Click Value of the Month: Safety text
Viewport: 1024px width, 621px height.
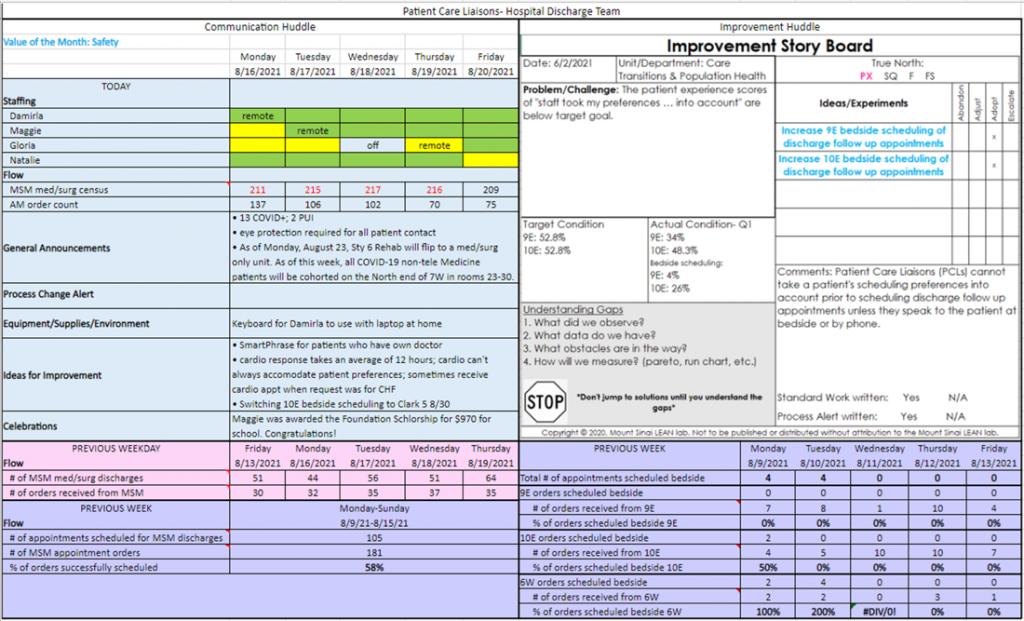pyautogui.click(x=61, y=42)
